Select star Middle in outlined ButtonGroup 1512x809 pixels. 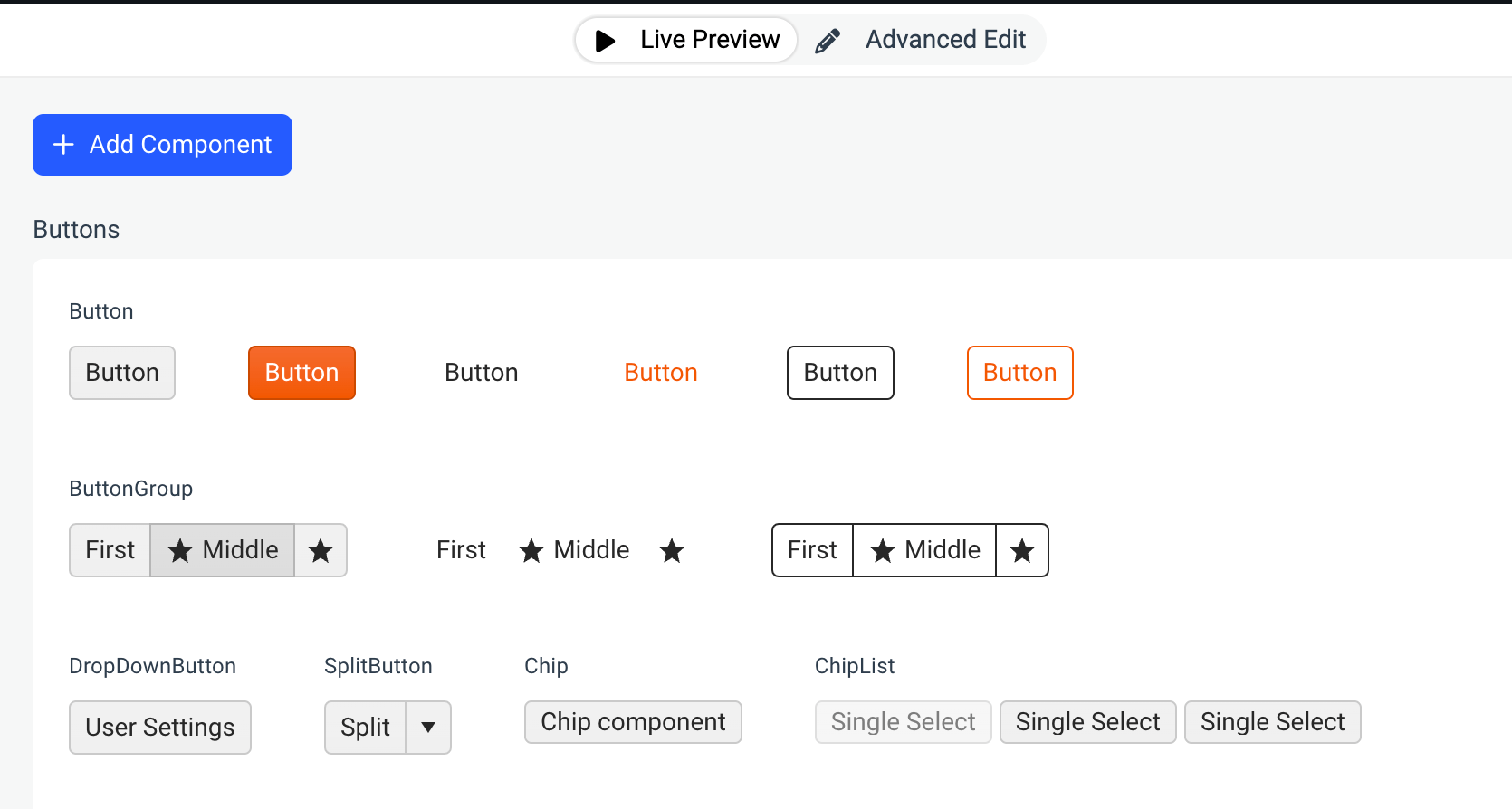point(924,550)
